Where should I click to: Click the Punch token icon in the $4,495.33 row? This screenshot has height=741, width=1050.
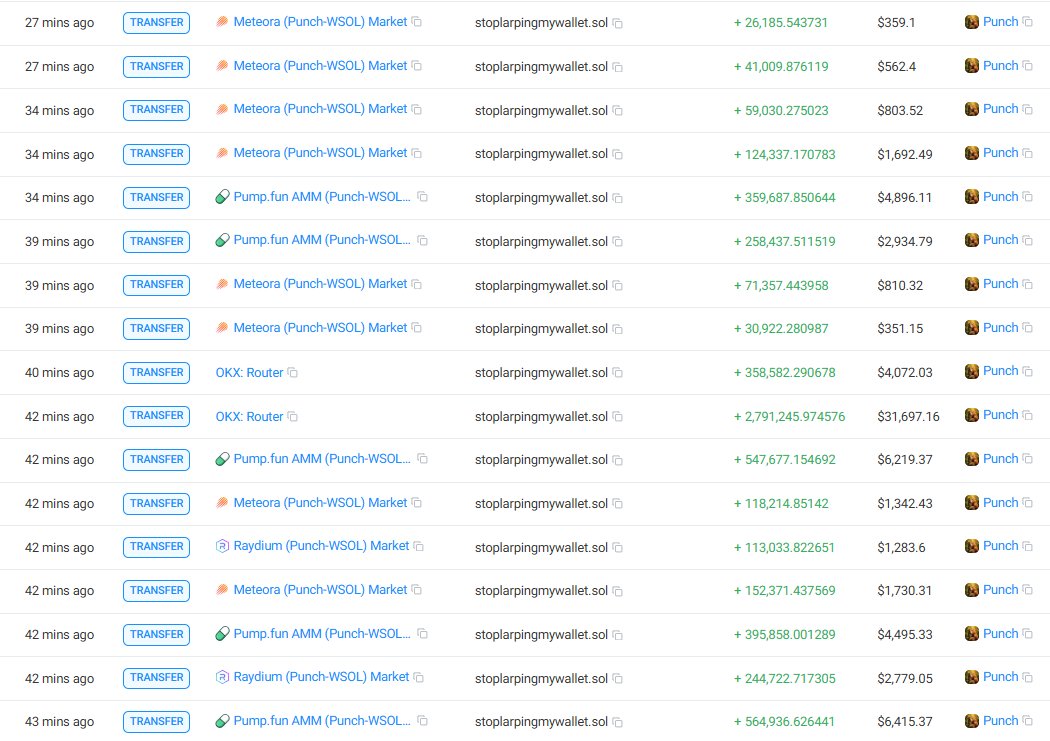972,634
